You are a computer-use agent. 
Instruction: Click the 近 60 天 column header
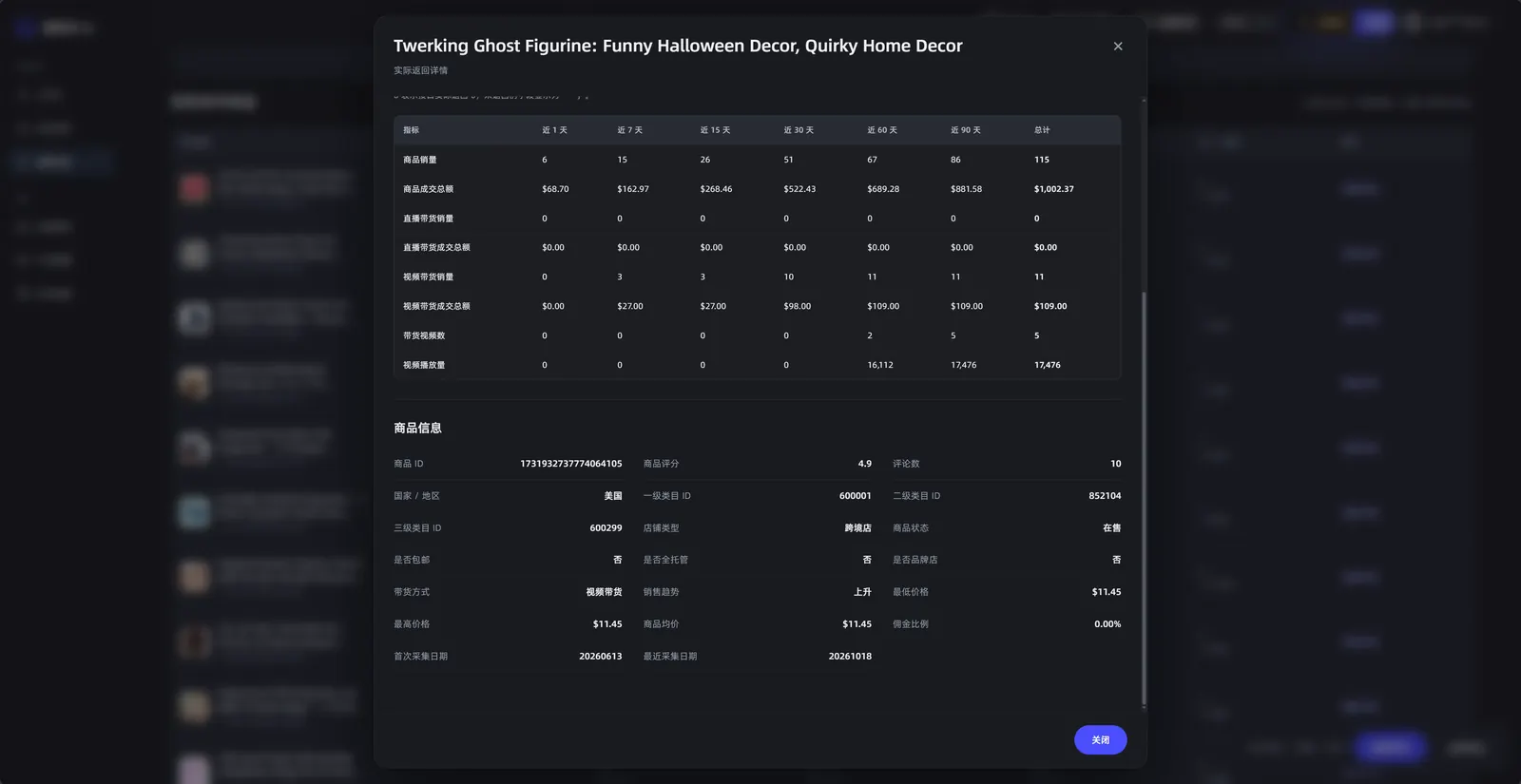click(882, 130)
